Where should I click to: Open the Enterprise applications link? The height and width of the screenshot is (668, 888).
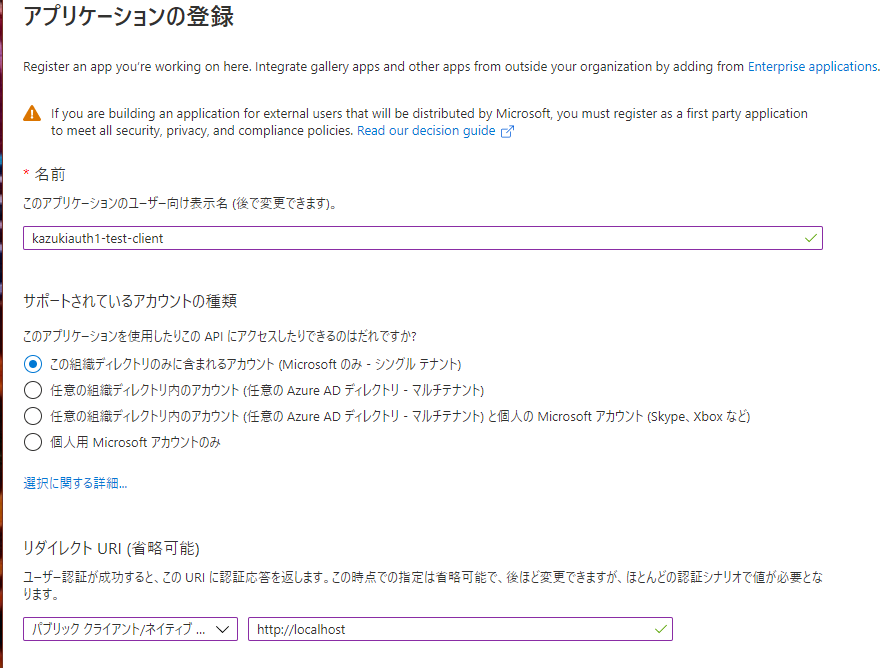point(813,67)
